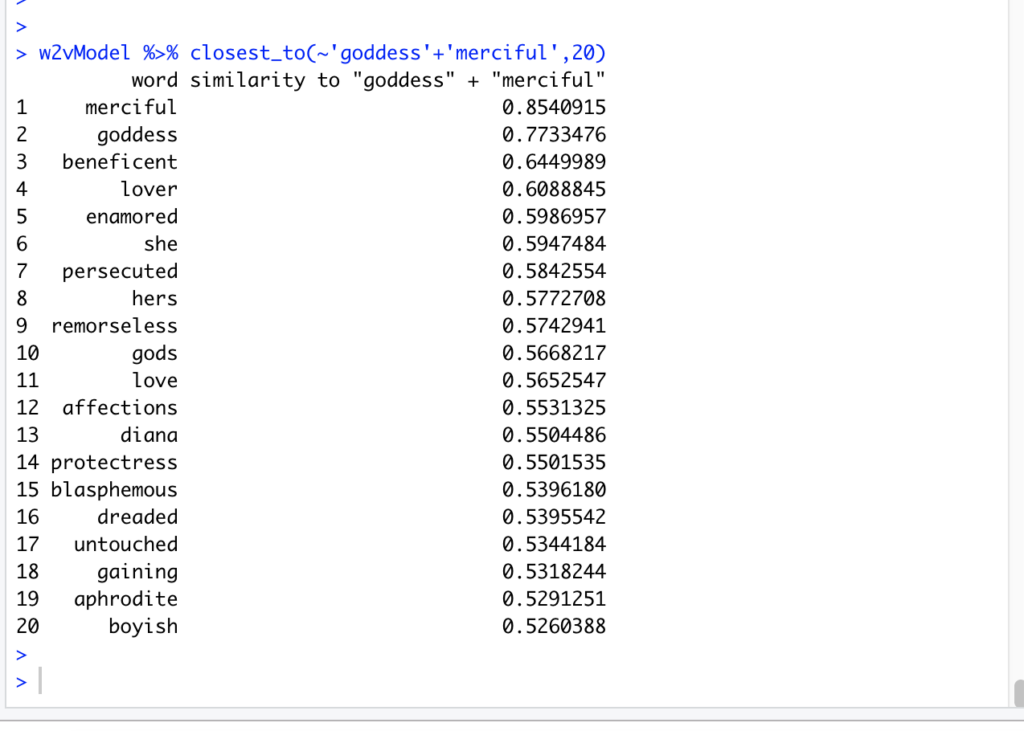Click the word 'aphrodite' in row 19
This screenshot has width=1024, height=731.
pos(125,599)
